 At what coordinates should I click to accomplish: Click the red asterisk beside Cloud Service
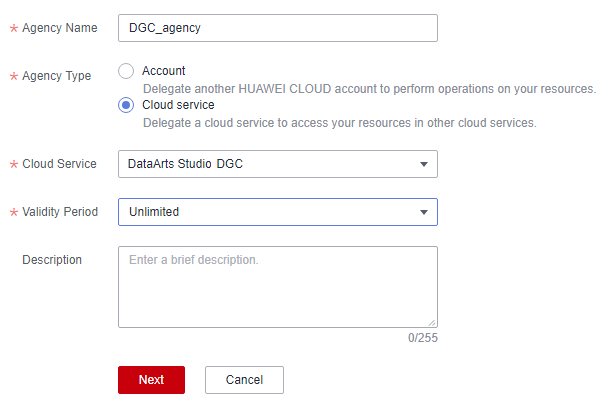pyautogui.click(x=14, y=164)
